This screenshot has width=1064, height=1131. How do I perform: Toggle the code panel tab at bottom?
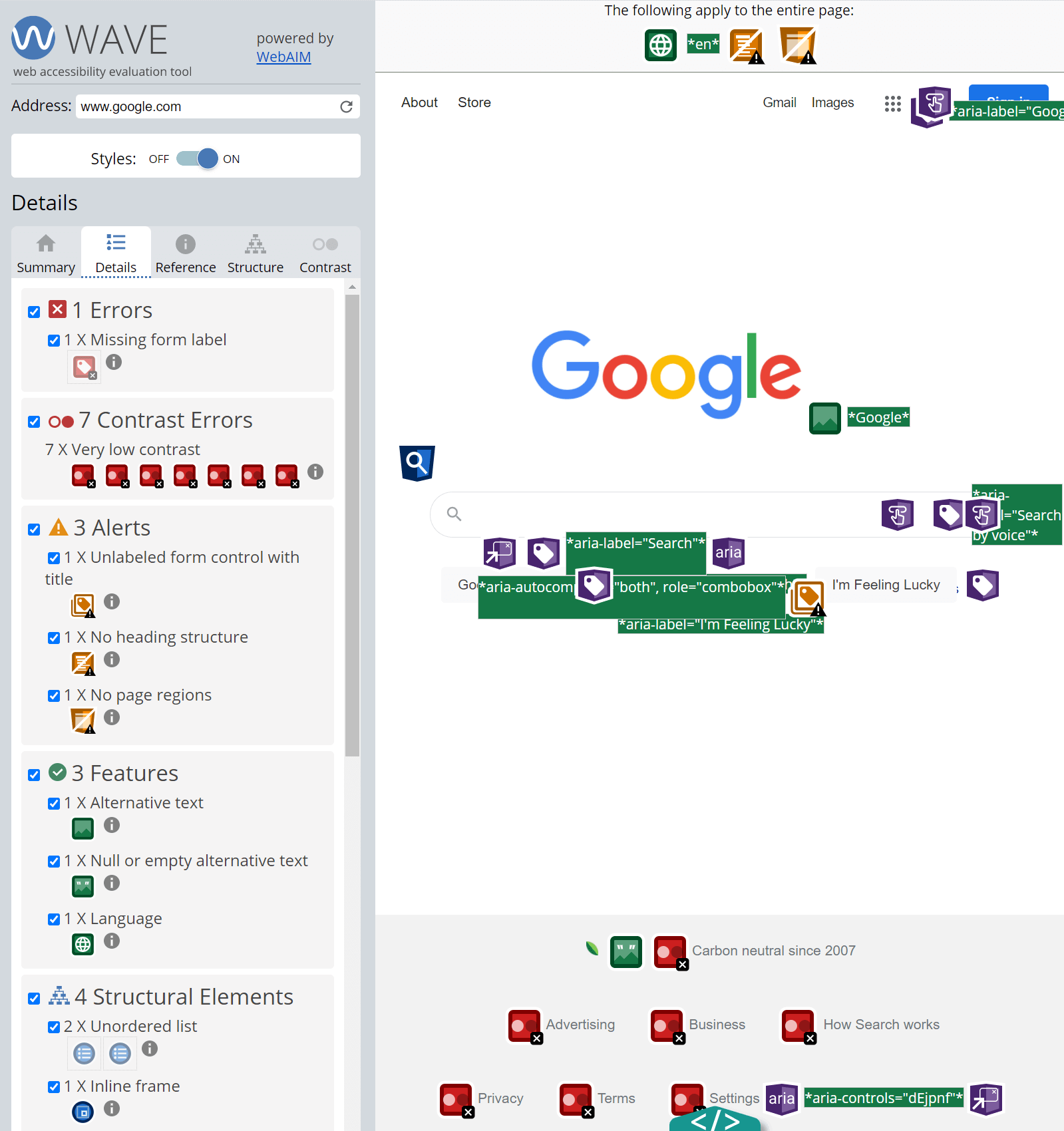point(715,1121)
